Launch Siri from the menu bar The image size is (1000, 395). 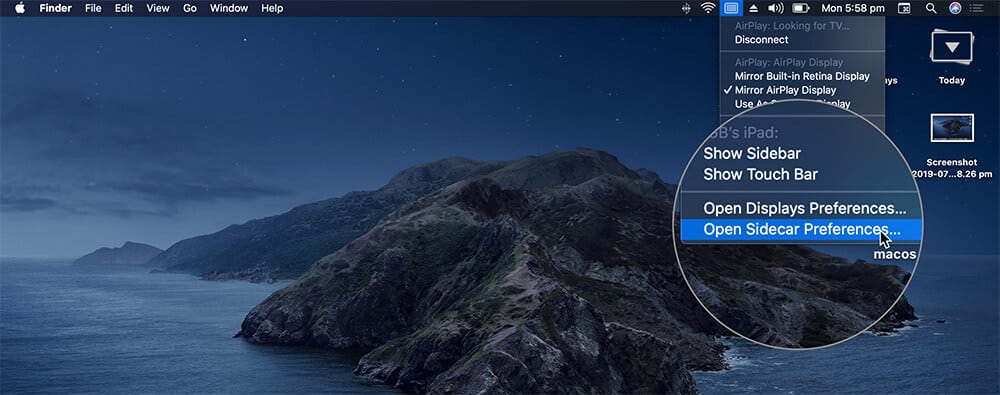(955, 8)
